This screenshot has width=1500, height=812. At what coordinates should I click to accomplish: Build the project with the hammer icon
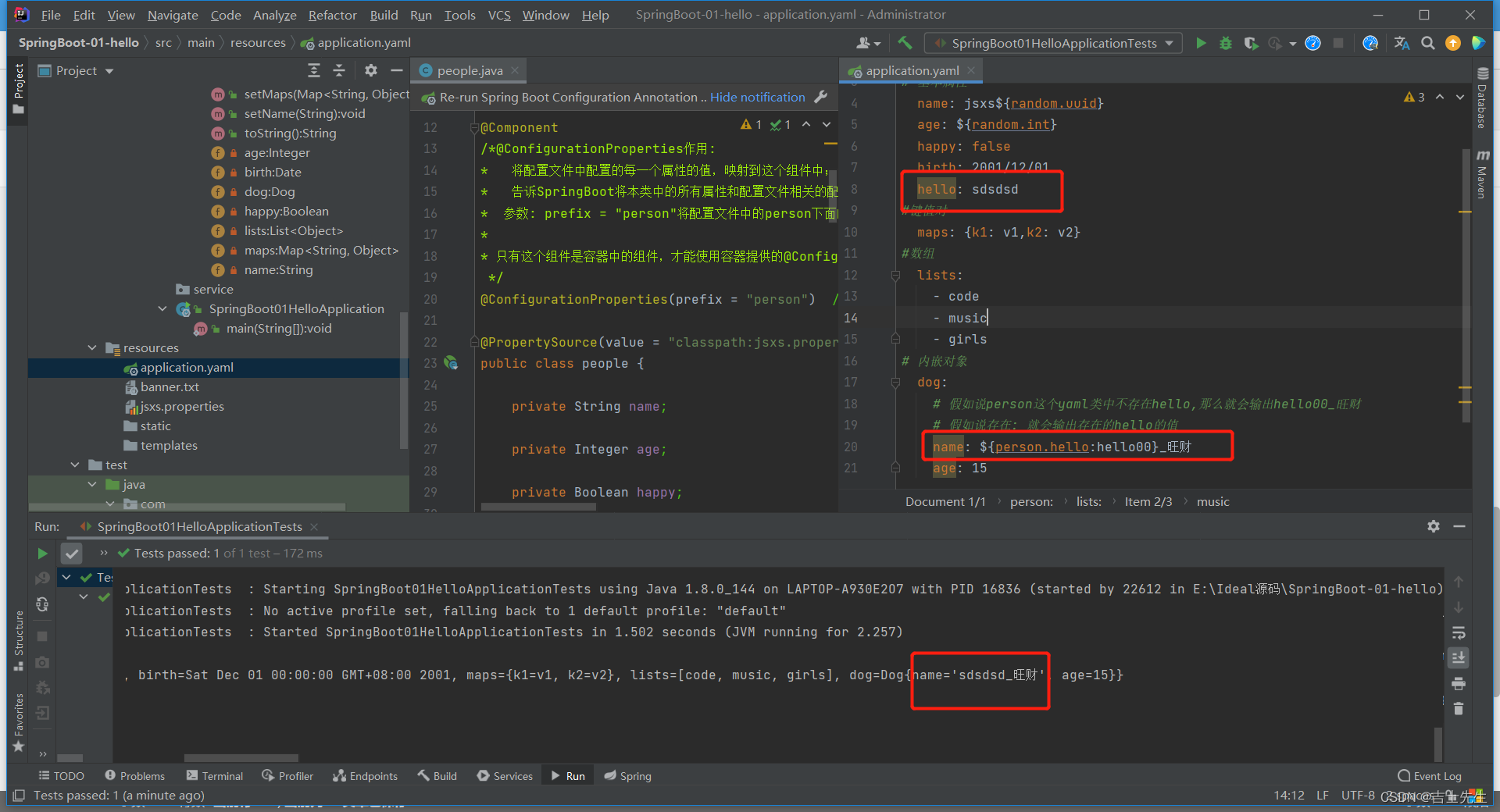click(905, 43)
